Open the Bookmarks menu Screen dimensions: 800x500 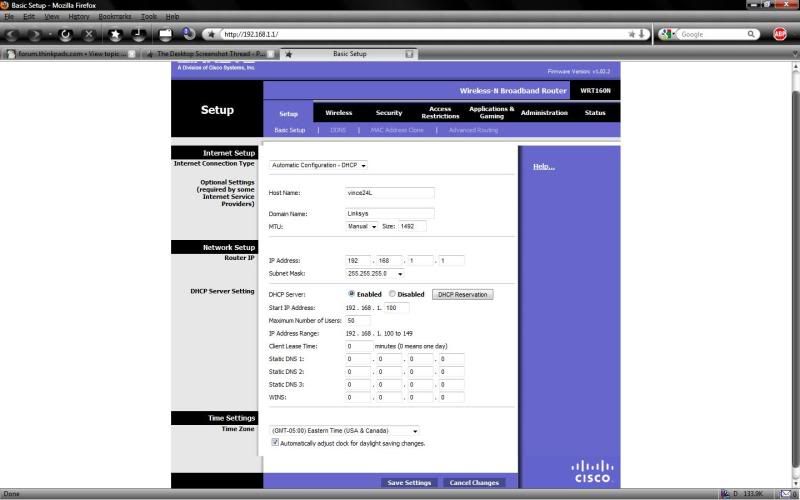115,16
